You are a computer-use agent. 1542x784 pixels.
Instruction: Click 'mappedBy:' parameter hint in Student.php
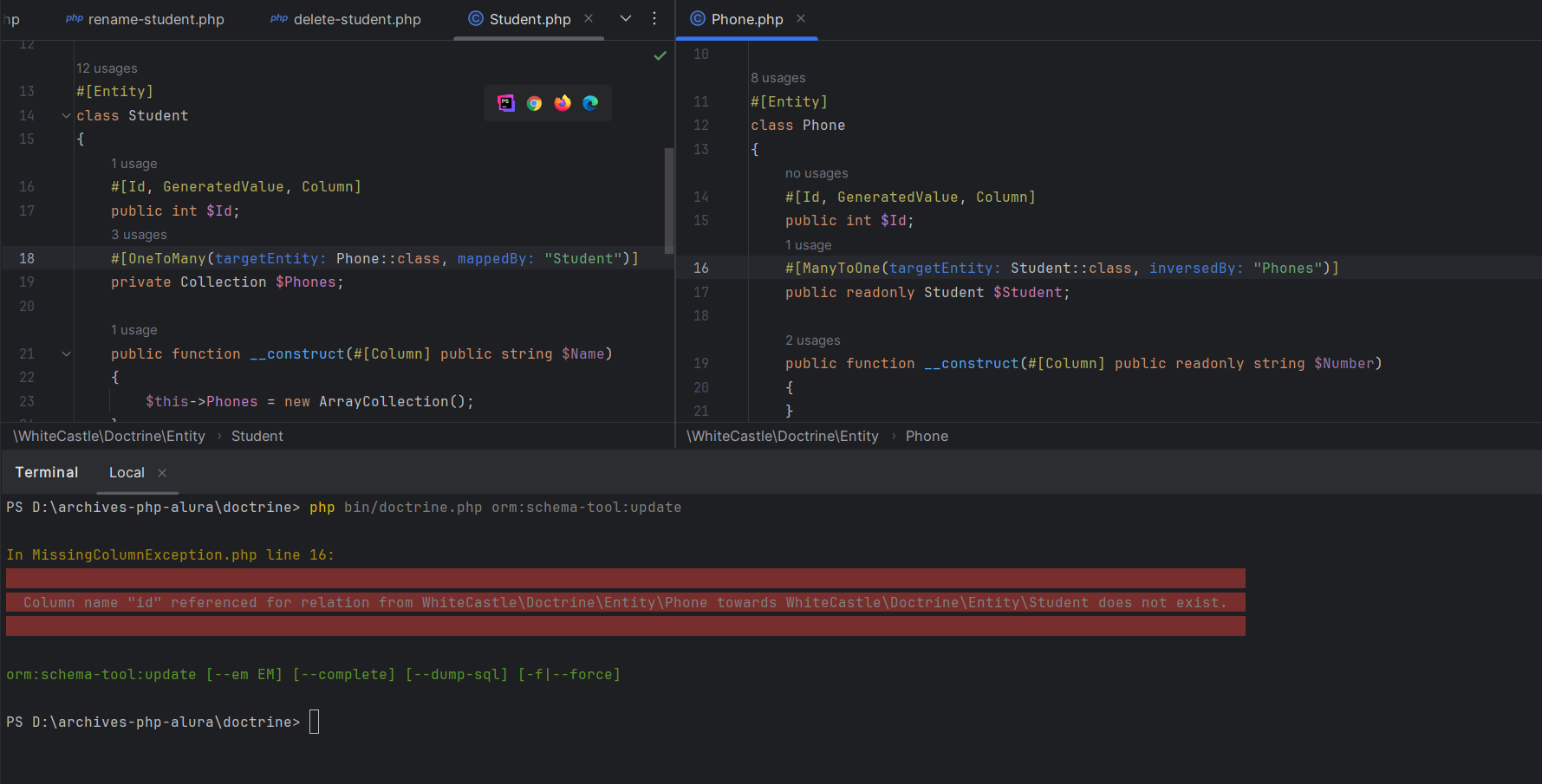point(496,258)
